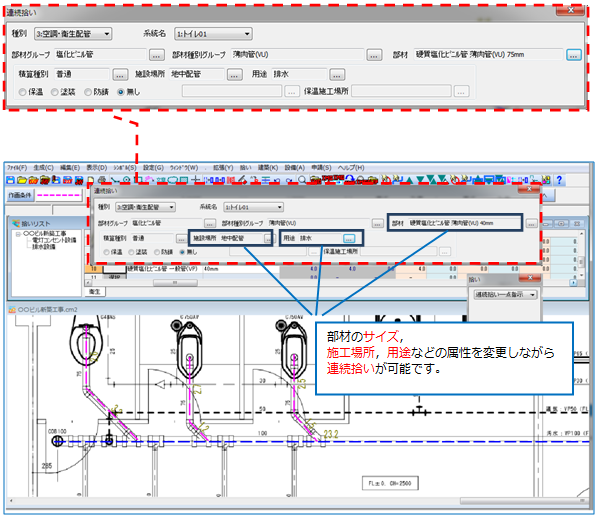Click the blue horizontal lines list toolbar icon
The image size is (595, 517).
266,180
